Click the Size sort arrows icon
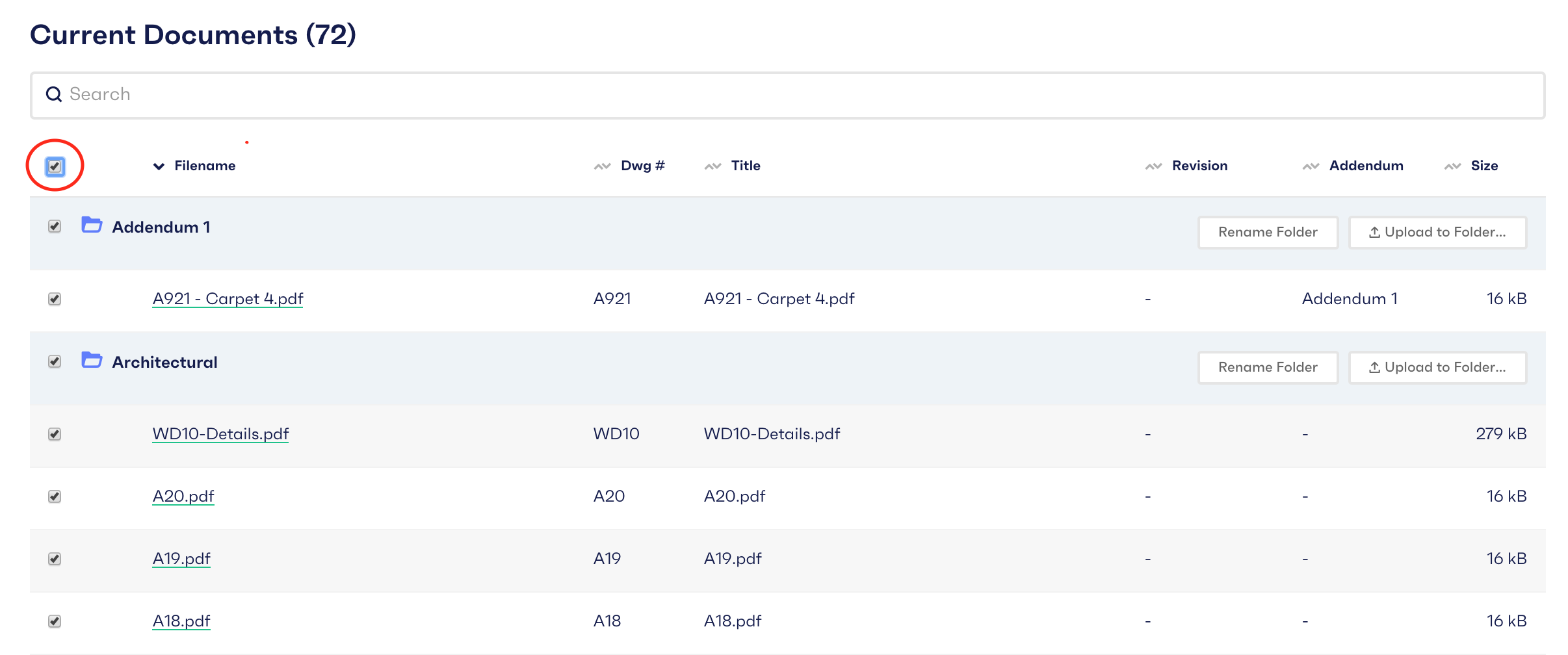The image size is (1568, 655). pyautogui.click(x=1452, y=166)
